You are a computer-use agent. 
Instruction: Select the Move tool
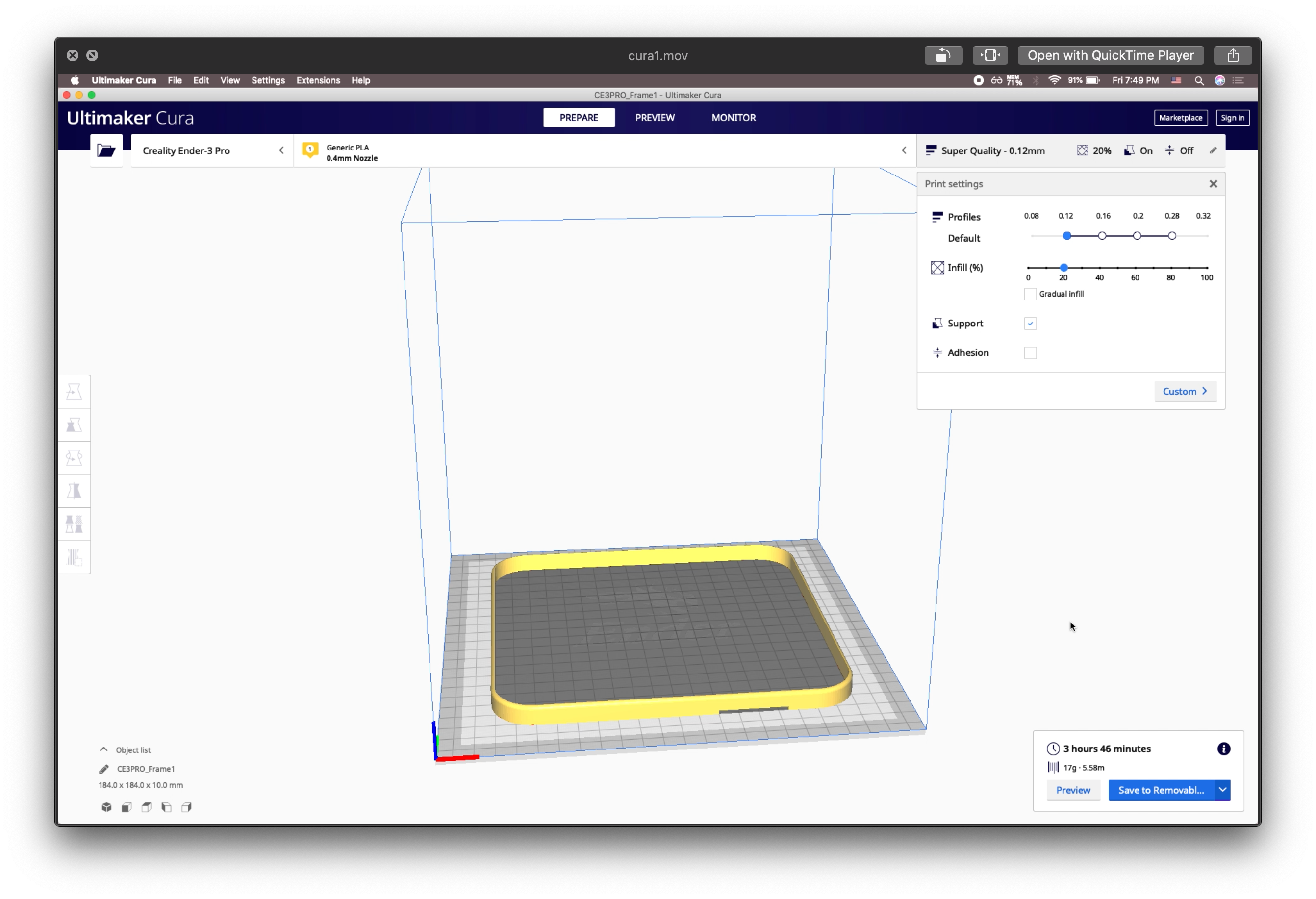(x=74, y=392)
